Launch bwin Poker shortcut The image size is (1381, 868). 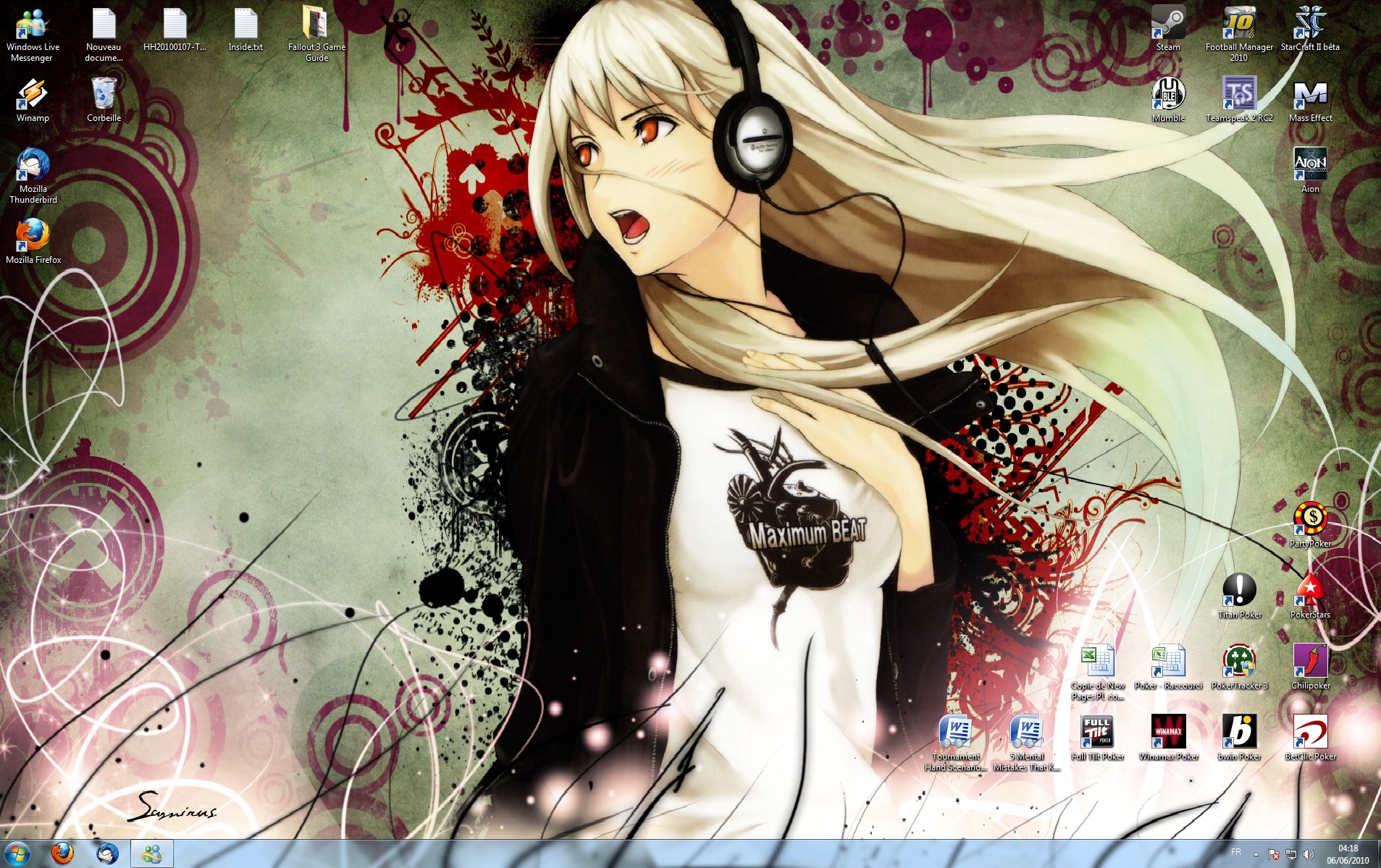pyautogui.click(x=1239, y=739)
